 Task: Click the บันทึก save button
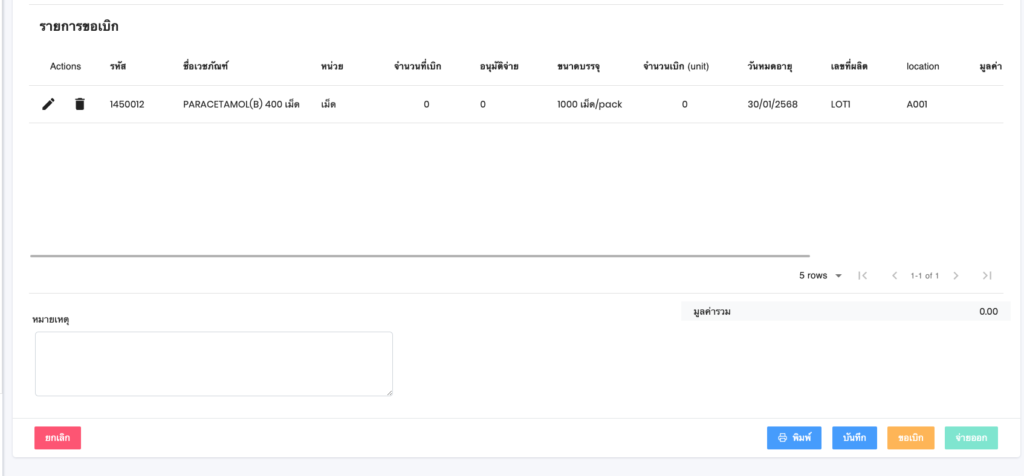pyautogui.click(x=854, y=437)
